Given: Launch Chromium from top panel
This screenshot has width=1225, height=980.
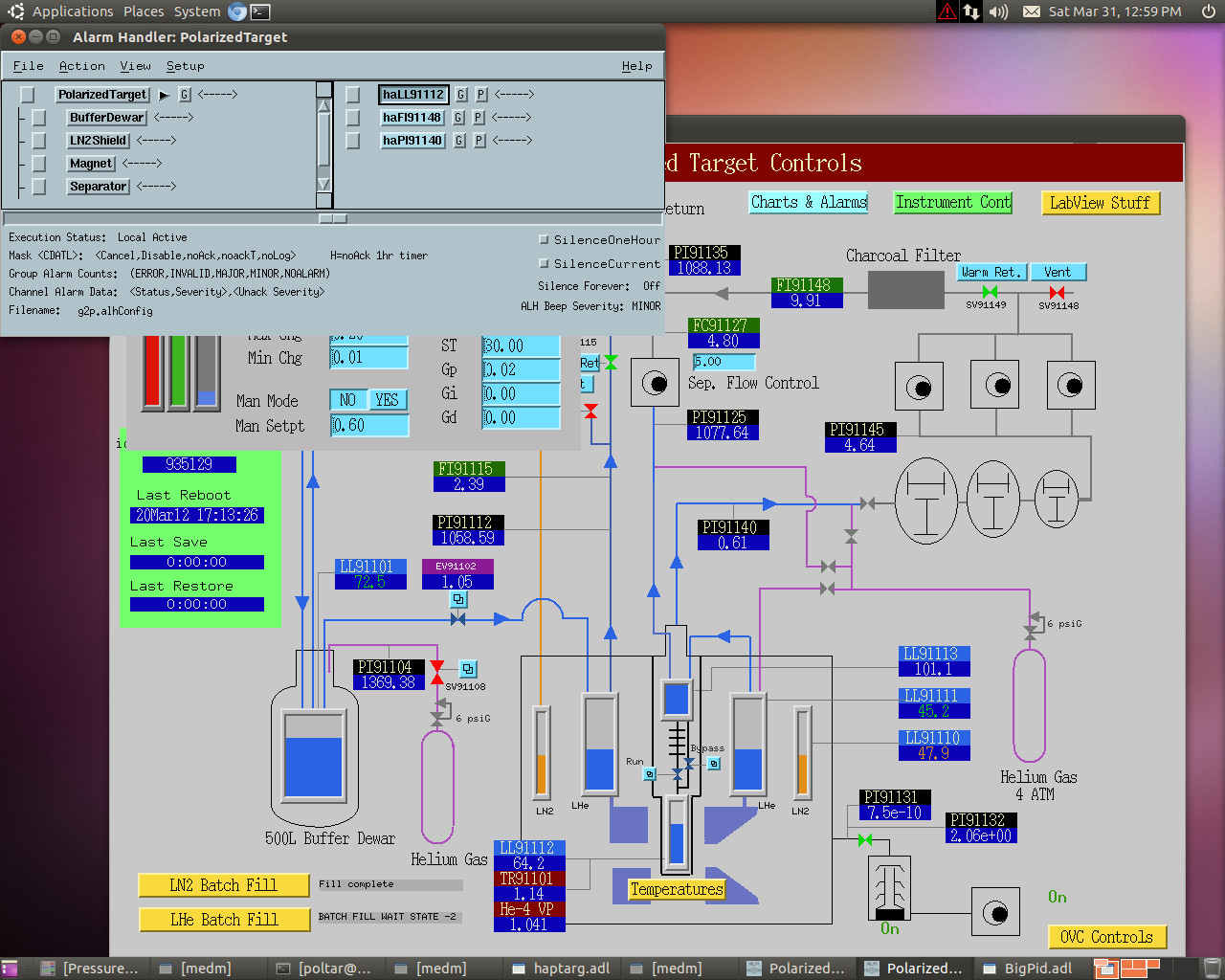Looking at the screenshot, I should (x=236, y=11).
